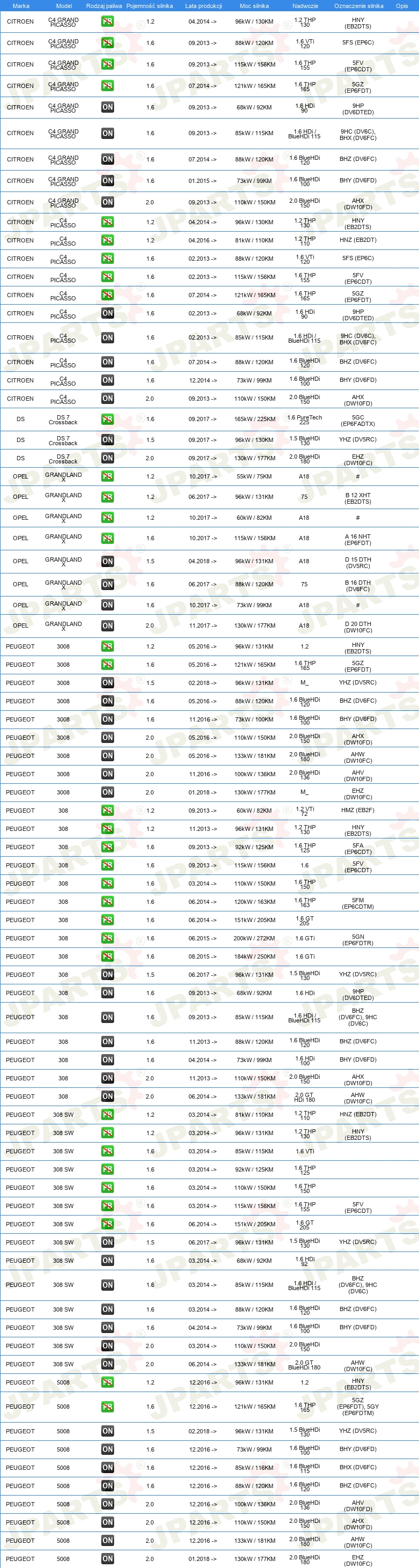The height and width of the screenshot is (1568, 419).
Task: Click PB icon in Grandland X A 16 NHT row
Action: coord(108,539)
